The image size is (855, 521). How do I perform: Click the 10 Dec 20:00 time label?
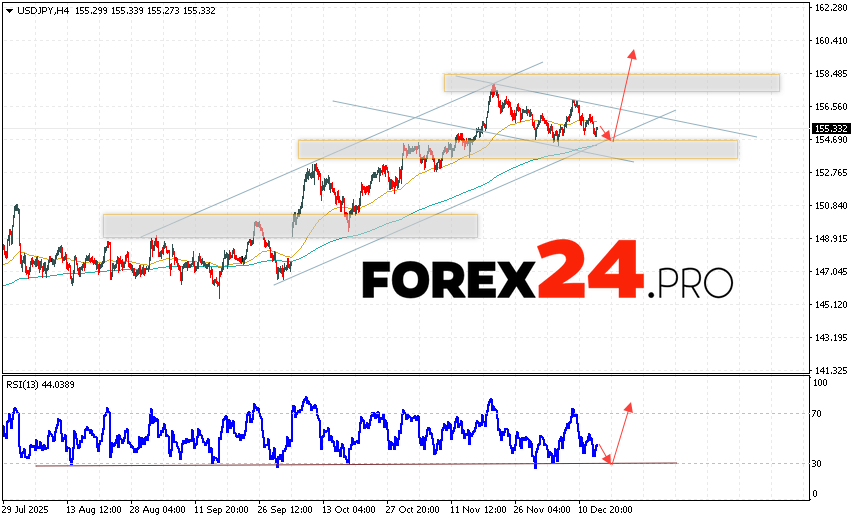606,509
